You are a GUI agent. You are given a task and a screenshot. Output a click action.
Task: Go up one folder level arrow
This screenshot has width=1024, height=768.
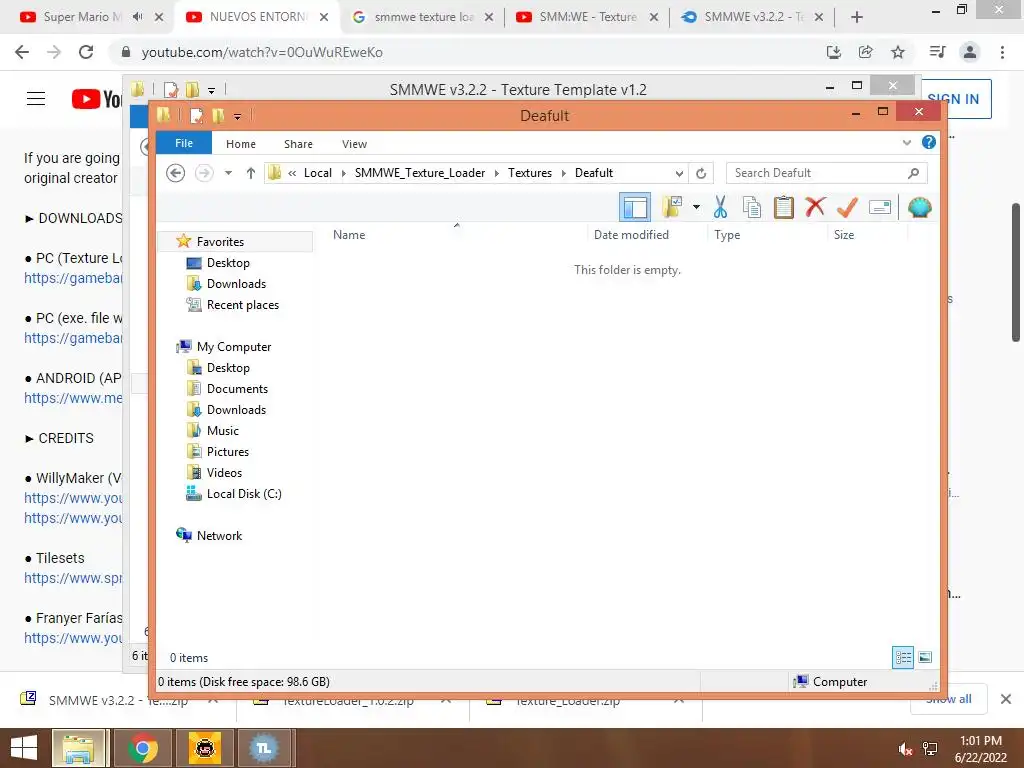pyautogui.click(x=251, y=173)
